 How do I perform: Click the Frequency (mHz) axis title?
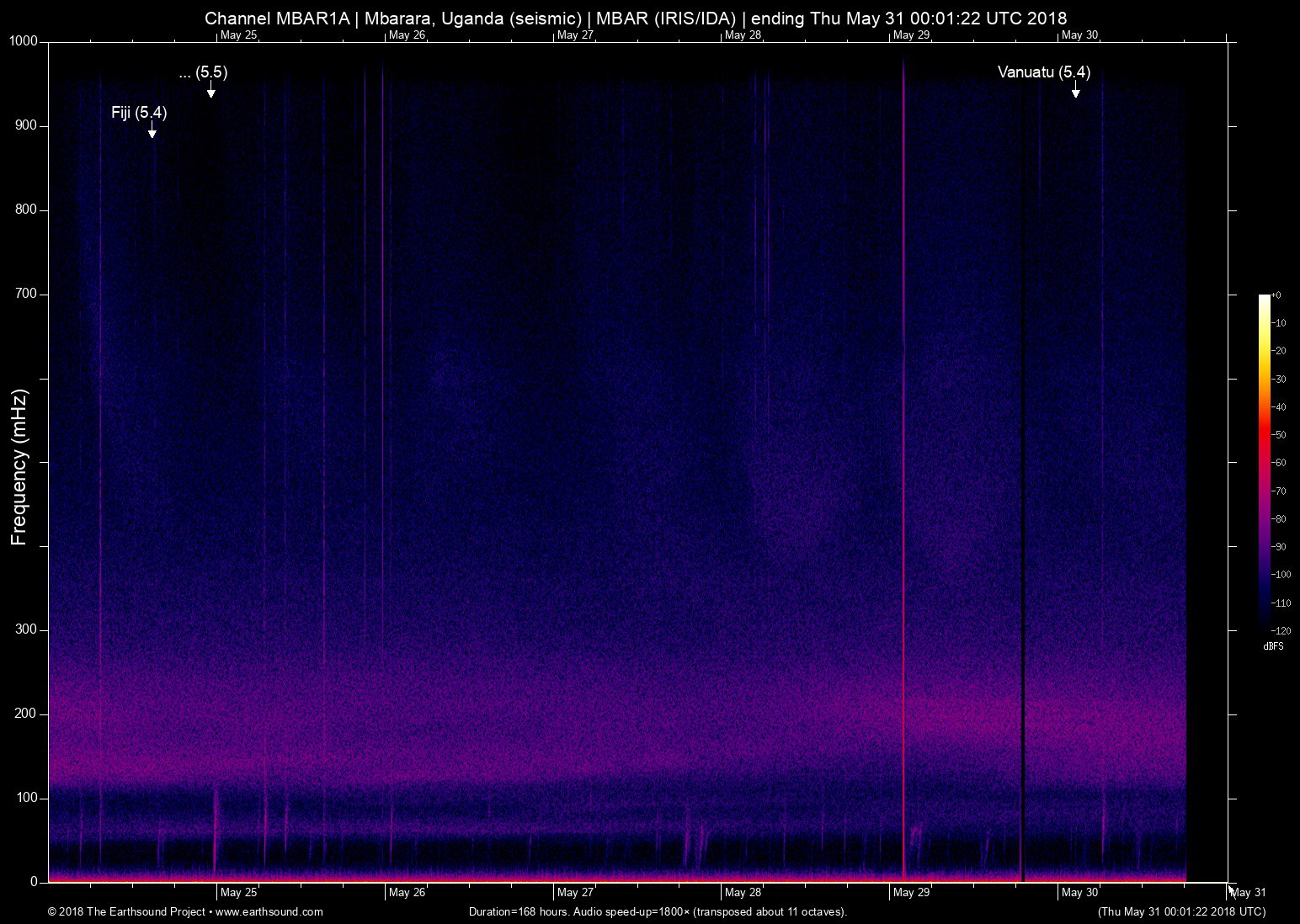pos(19,467)
